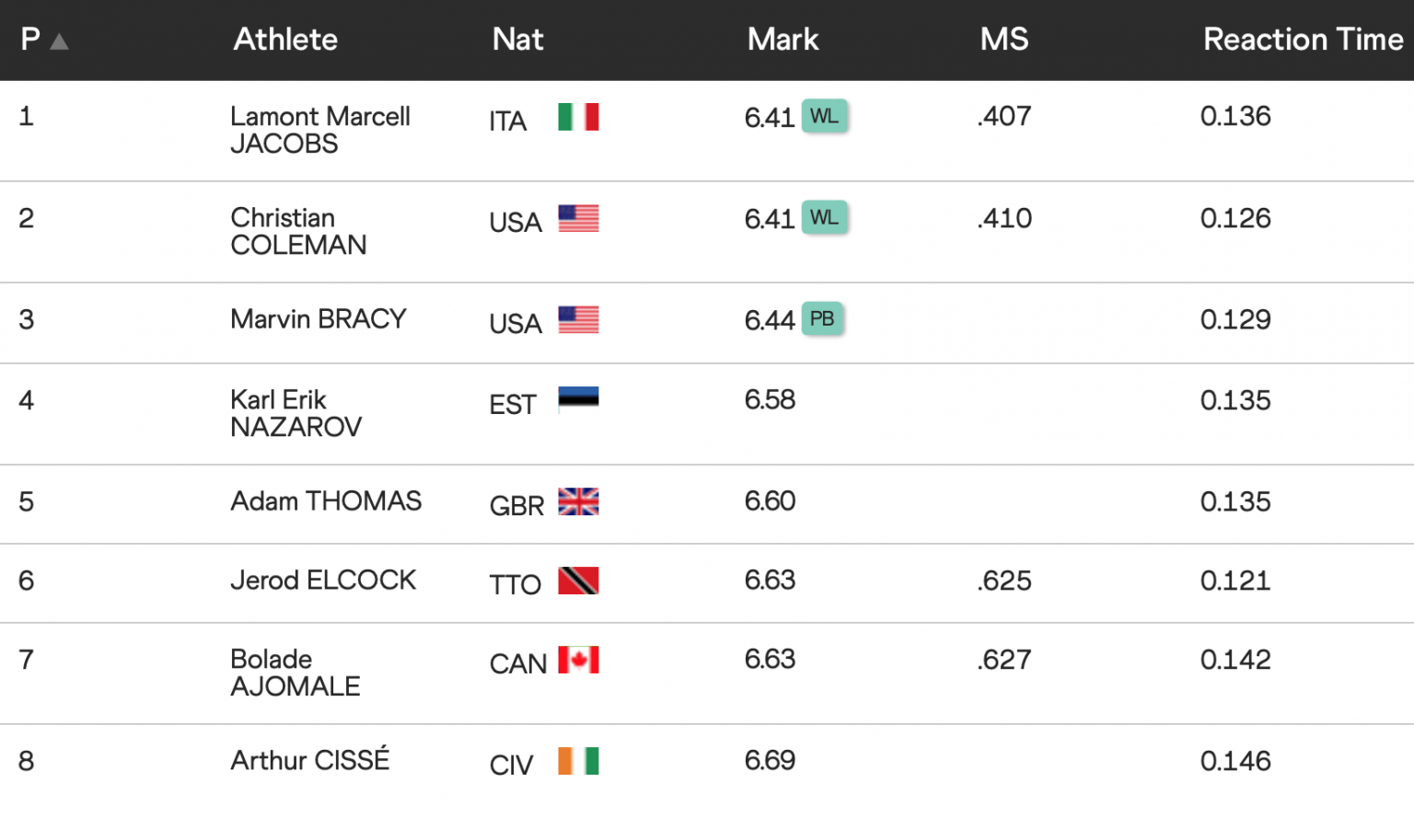Click the sort arrow beside P column
The height and width of the screenshot is (840, 1414).
tap(59, 41)
